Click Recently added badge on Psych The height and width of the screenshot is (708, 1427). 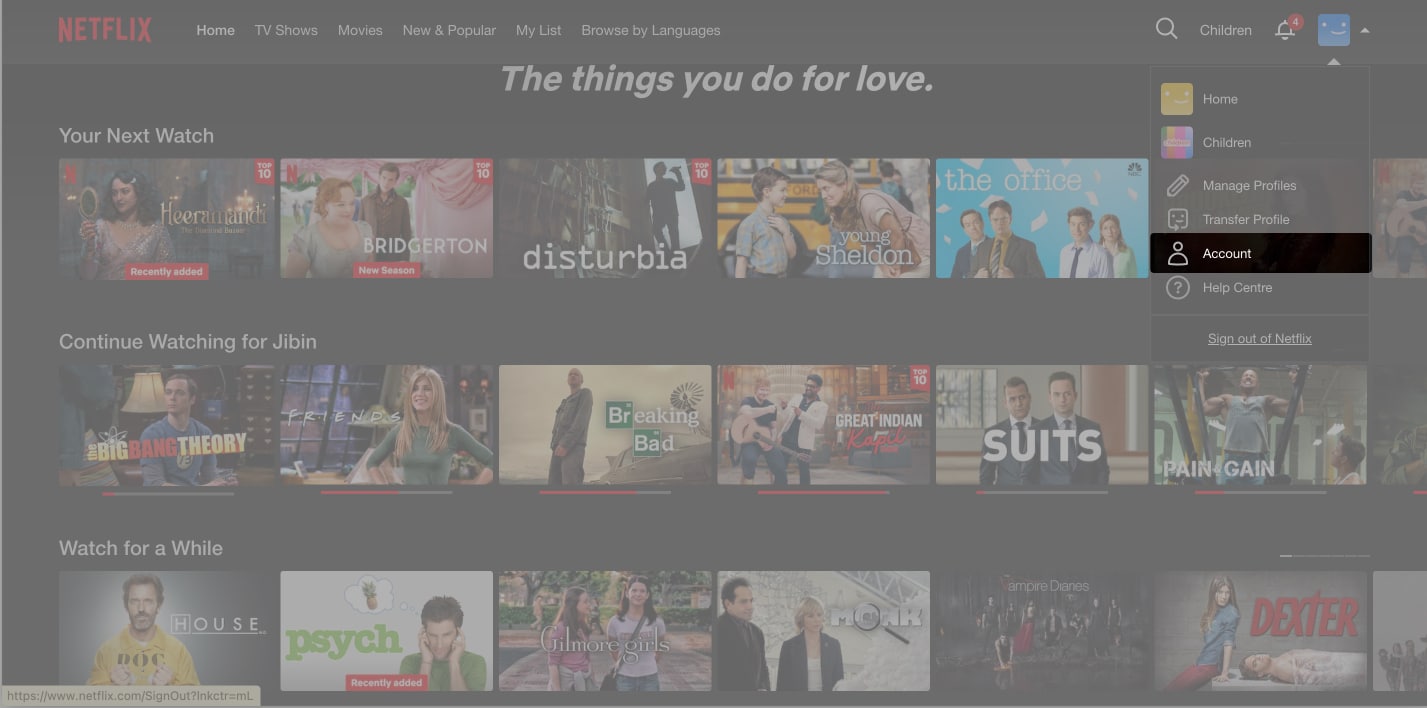coord(386,682)
